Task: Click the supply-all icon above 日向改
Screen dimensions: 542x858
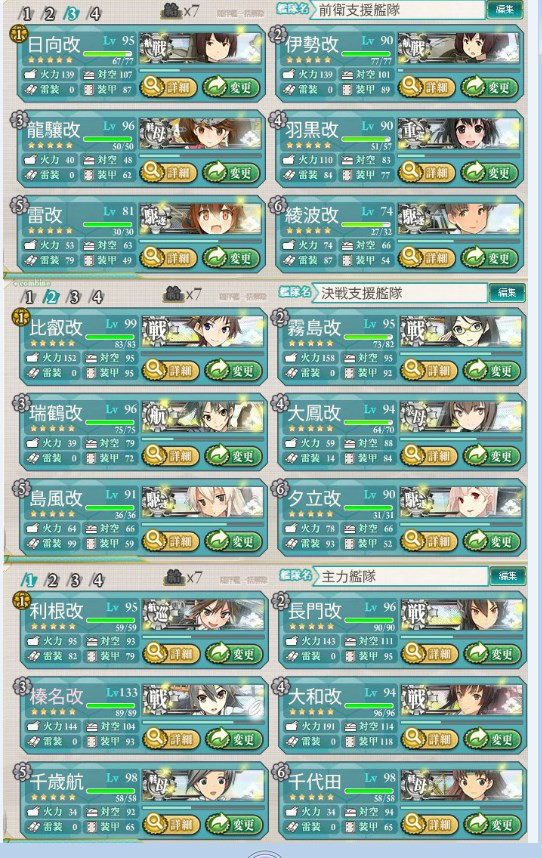Action: 171,10
